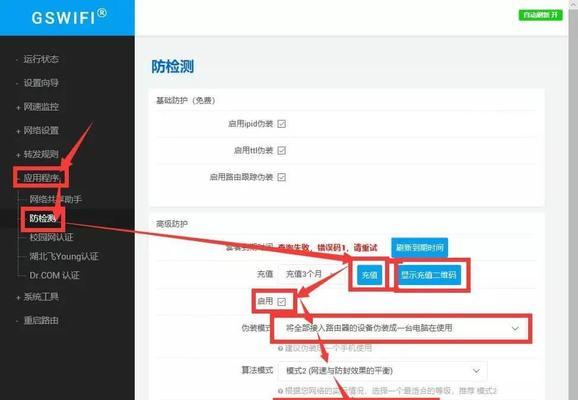Click the 防检测 page heading

[173, 67]
